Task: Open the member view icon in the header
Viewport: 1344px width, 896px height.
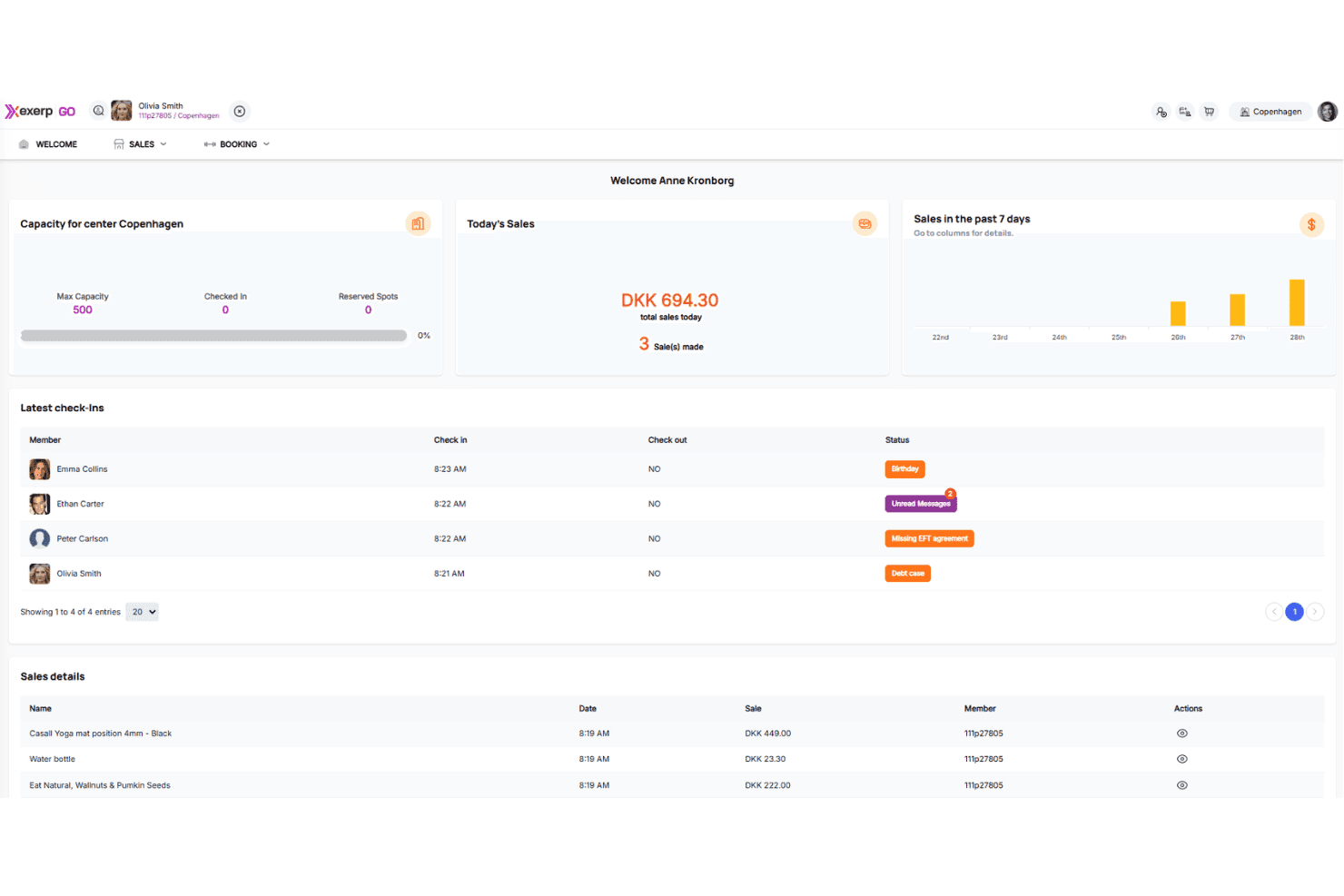Action: (1161, 113)
